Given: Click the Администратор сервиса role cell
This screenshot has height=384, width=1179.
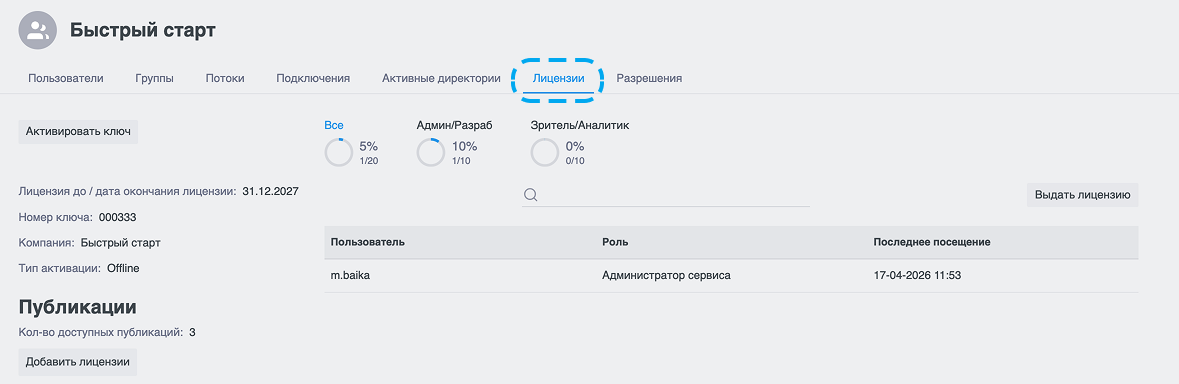Looking at the screenshot, I should [666, 276].
